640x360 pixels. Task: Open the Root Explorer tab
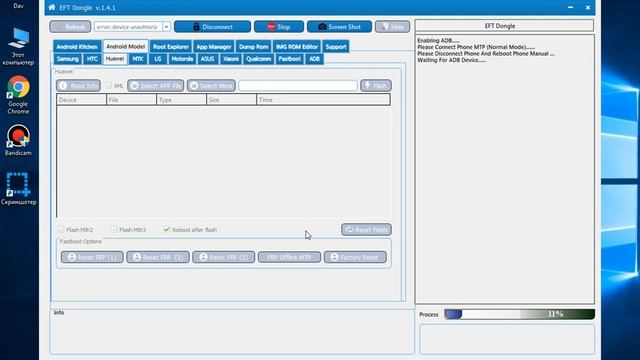click(x=171, y=47)
